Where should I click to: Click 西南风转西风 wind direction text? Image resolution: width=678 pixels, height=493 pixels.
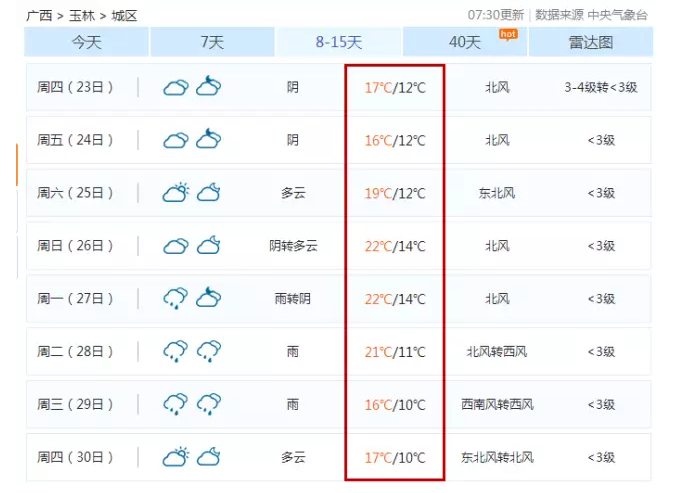(497, 404)
